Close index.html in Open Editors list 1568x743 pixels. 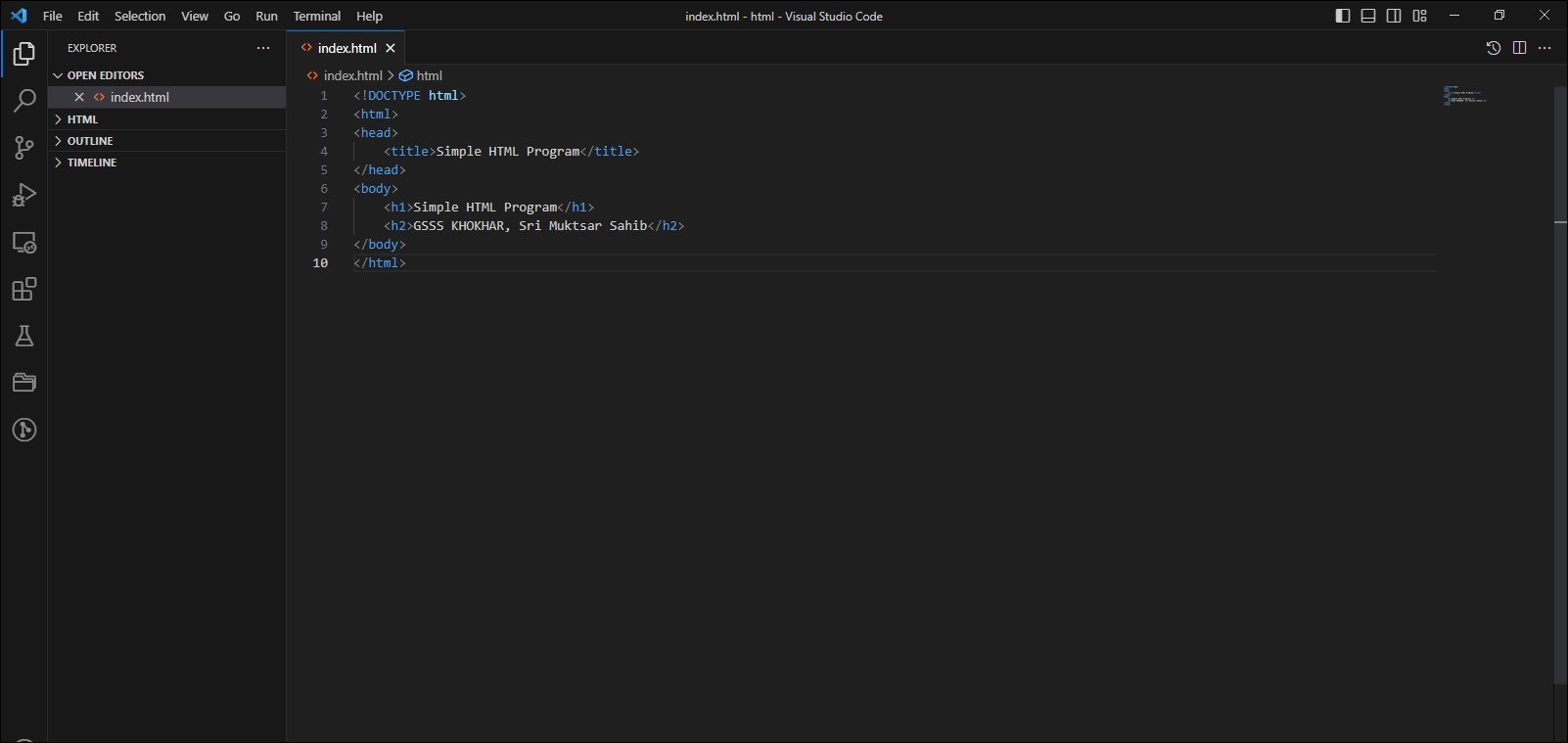click(x=79, y=97)
